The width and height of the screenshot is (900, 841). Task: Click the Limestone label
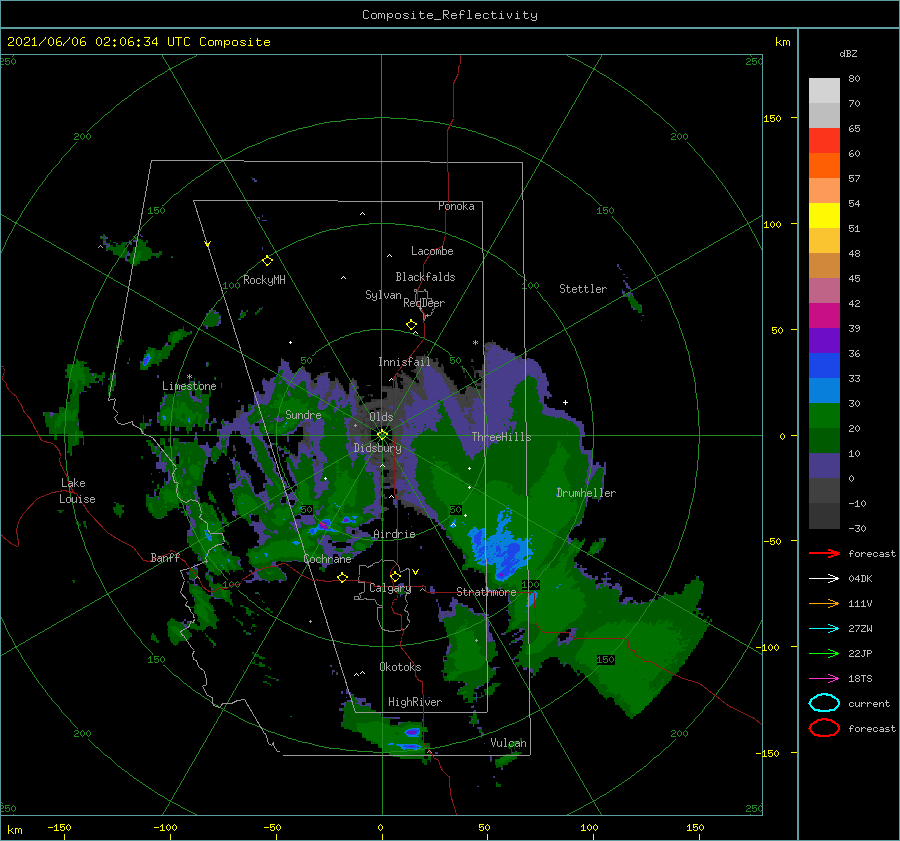pos(189,386)
